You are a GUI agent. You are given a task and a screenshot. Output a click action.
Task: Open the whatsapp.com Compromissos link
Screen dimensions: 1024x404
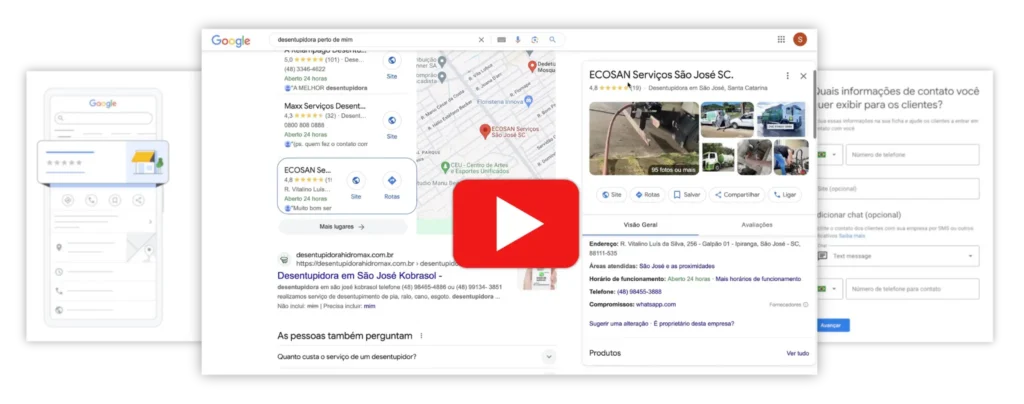coord(656,304)
